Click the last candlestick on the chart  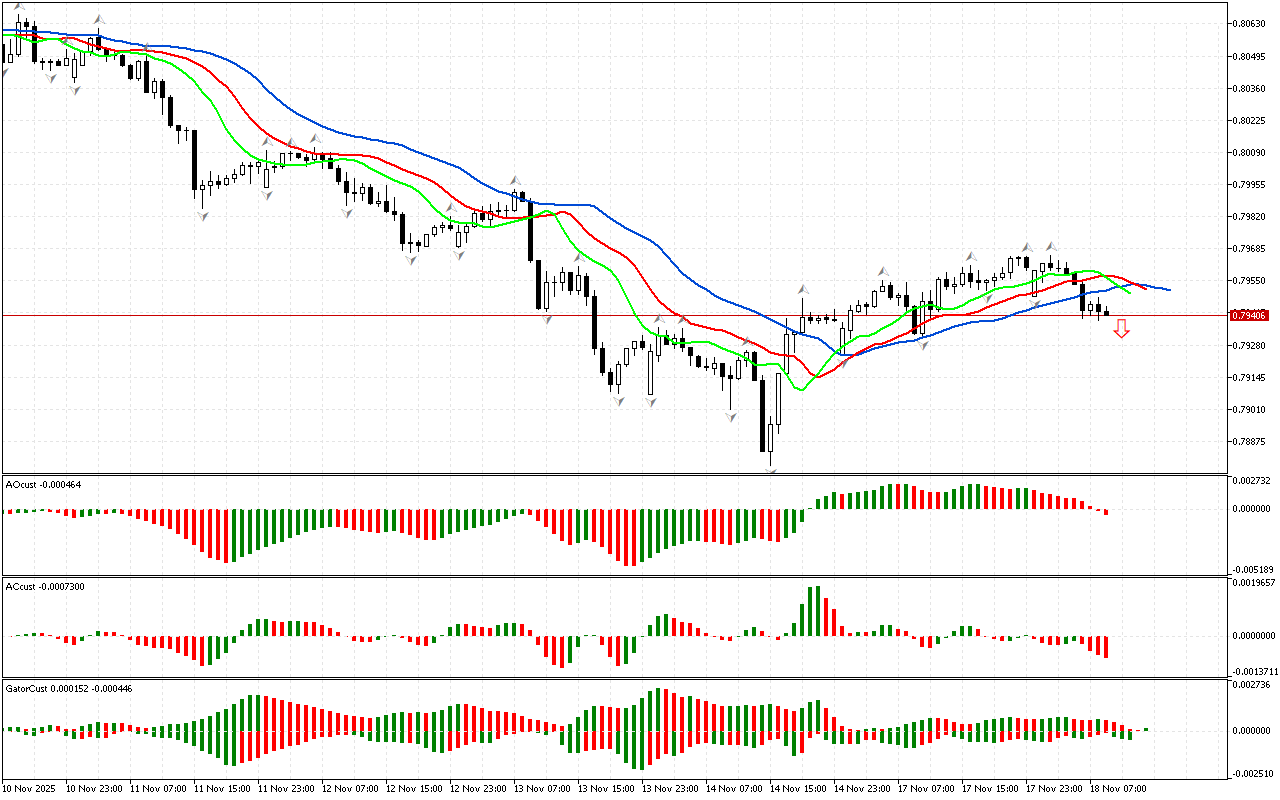[x=1106, y=313]
